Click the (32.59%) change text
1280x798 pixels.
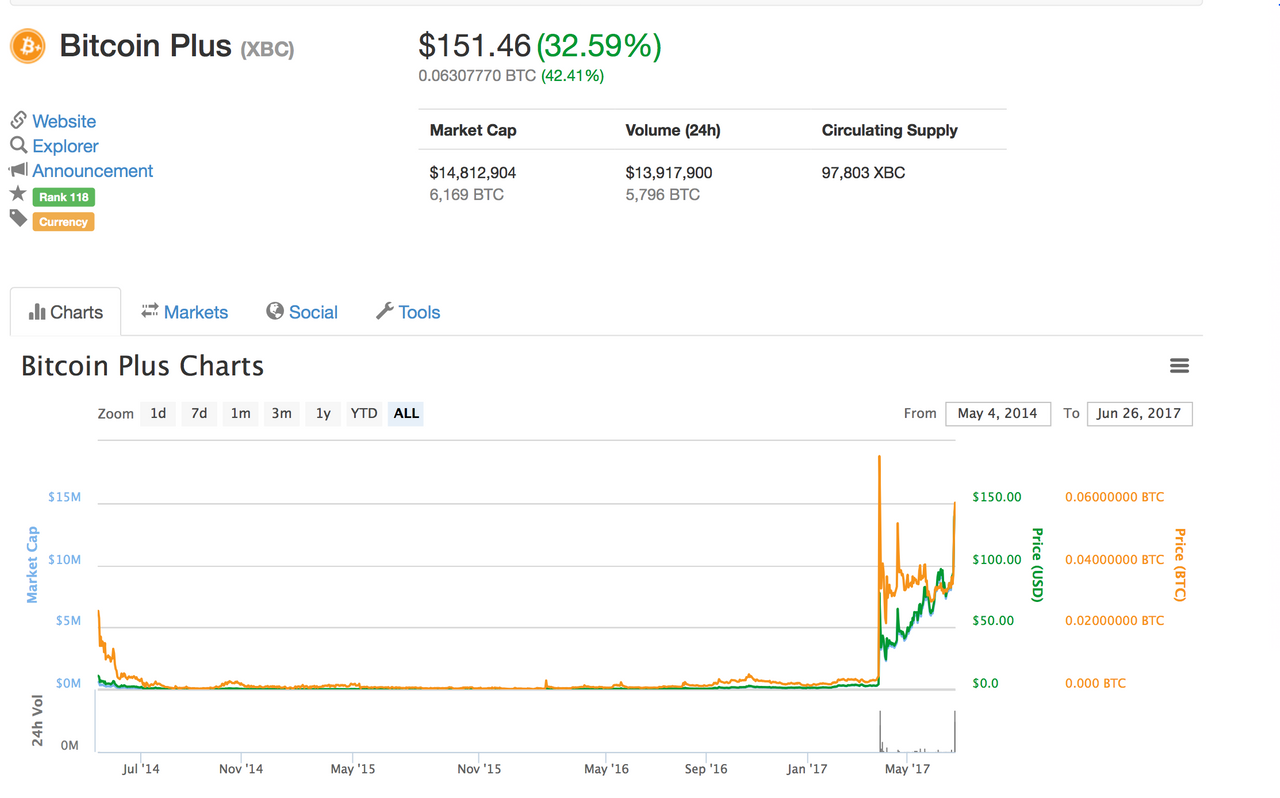point(599,45)
